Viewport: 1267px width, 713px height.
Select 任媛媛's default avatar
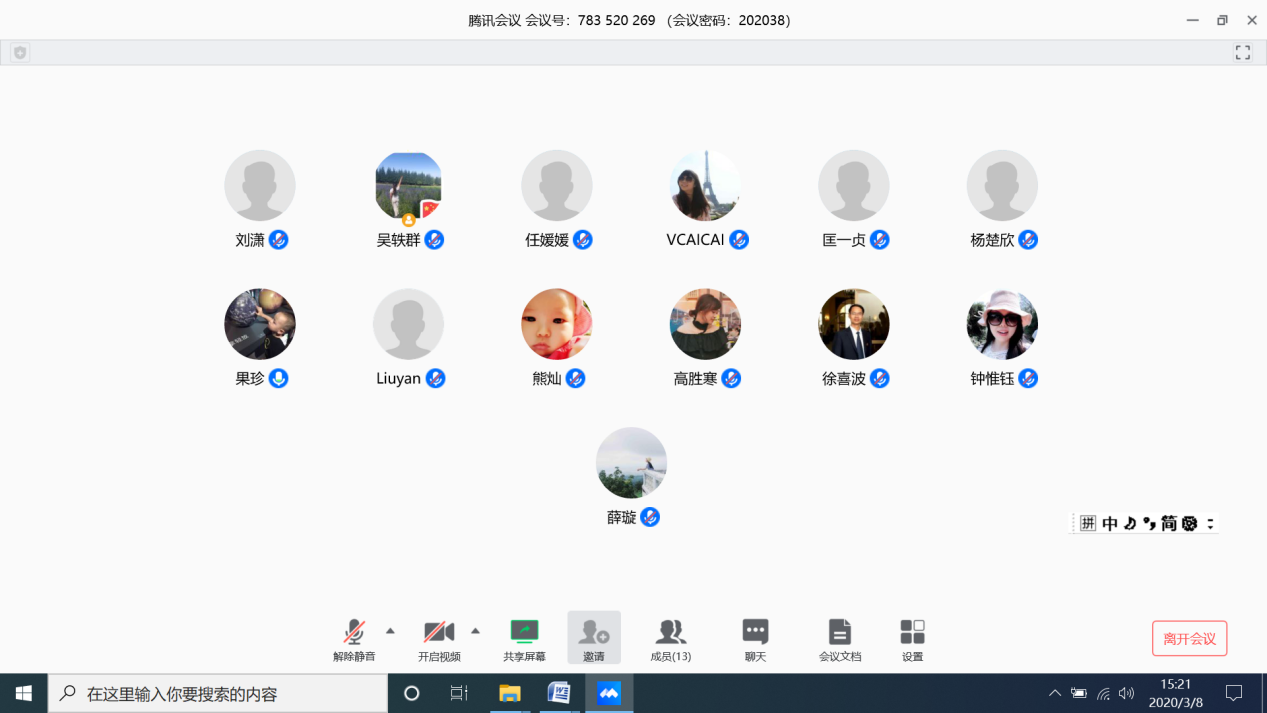point(557,186)
